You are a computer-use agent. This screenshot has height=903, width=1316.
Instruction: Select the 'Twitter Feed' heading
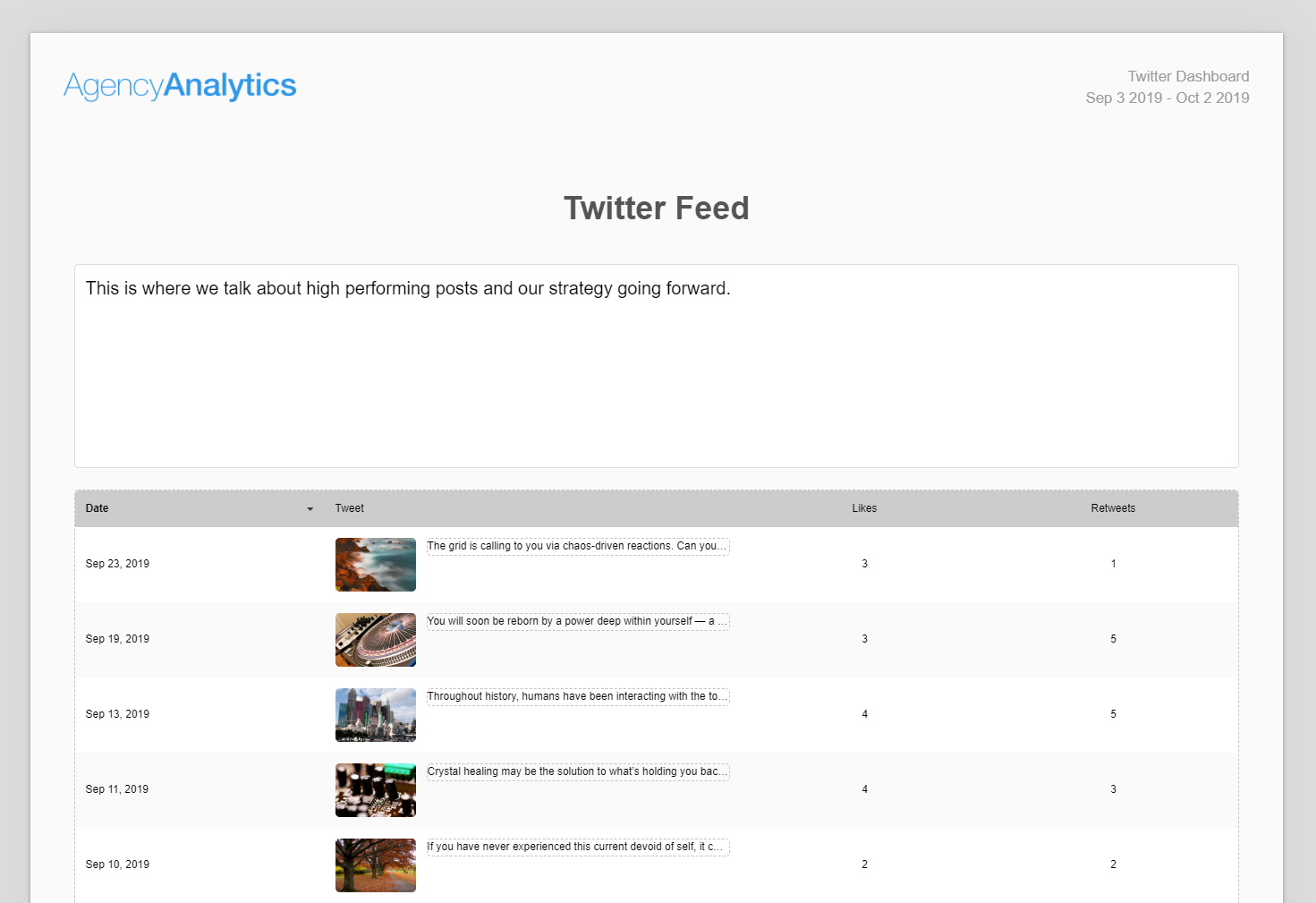click(657, 209)
